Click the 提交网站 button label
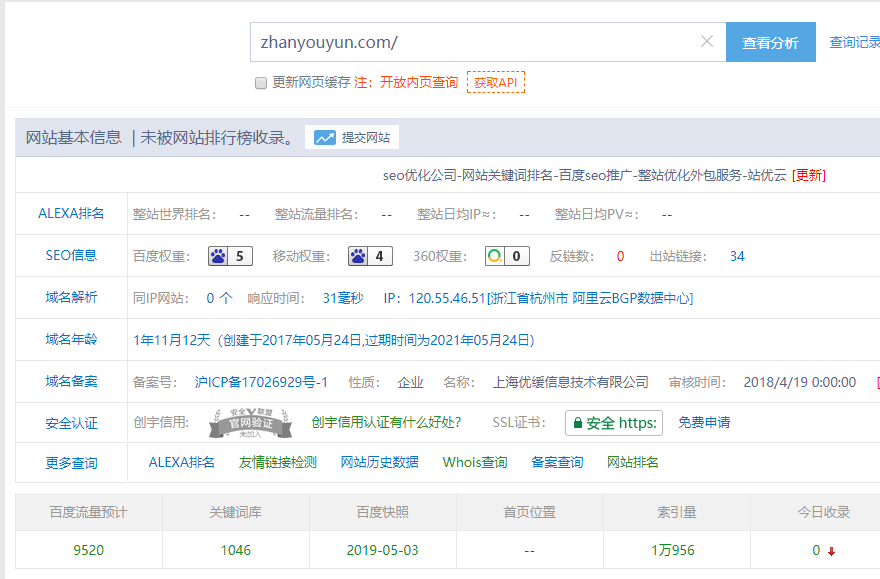Viewport: 880px width, 579px height. (365, 137)
